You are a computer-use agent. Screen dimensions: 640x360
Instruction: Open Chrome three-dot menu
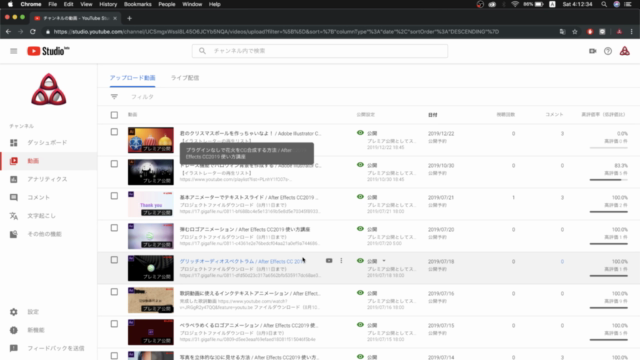coord(631,31)
